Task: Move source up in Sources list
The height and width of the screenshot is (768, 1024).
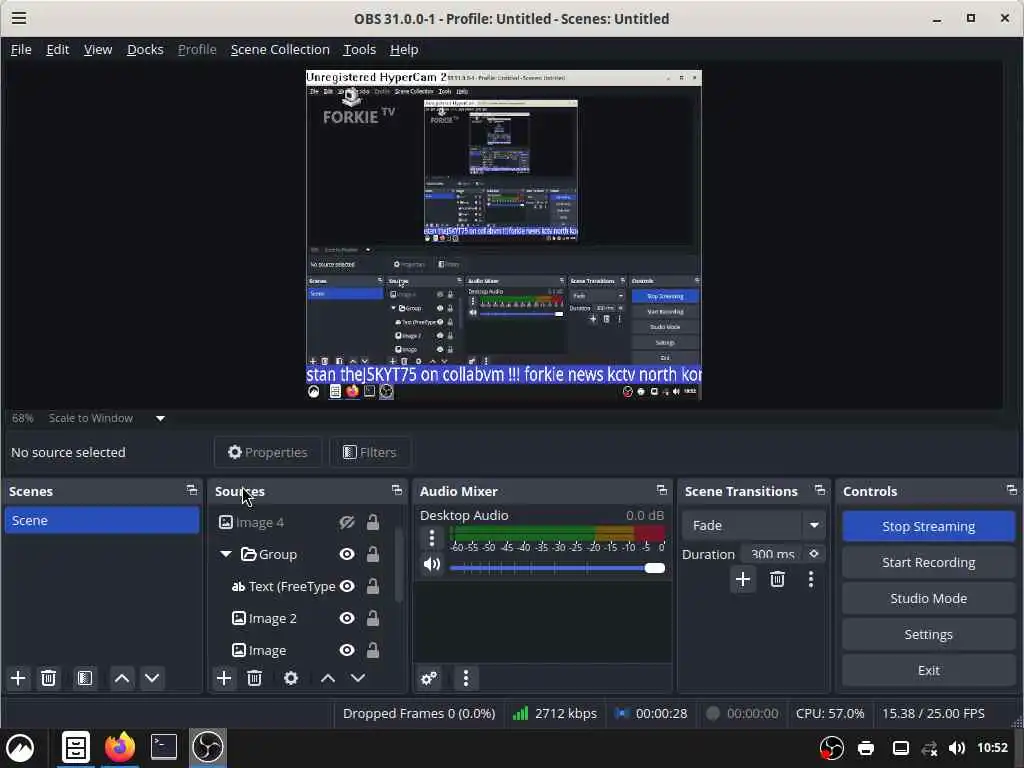Action: [328, 678]
